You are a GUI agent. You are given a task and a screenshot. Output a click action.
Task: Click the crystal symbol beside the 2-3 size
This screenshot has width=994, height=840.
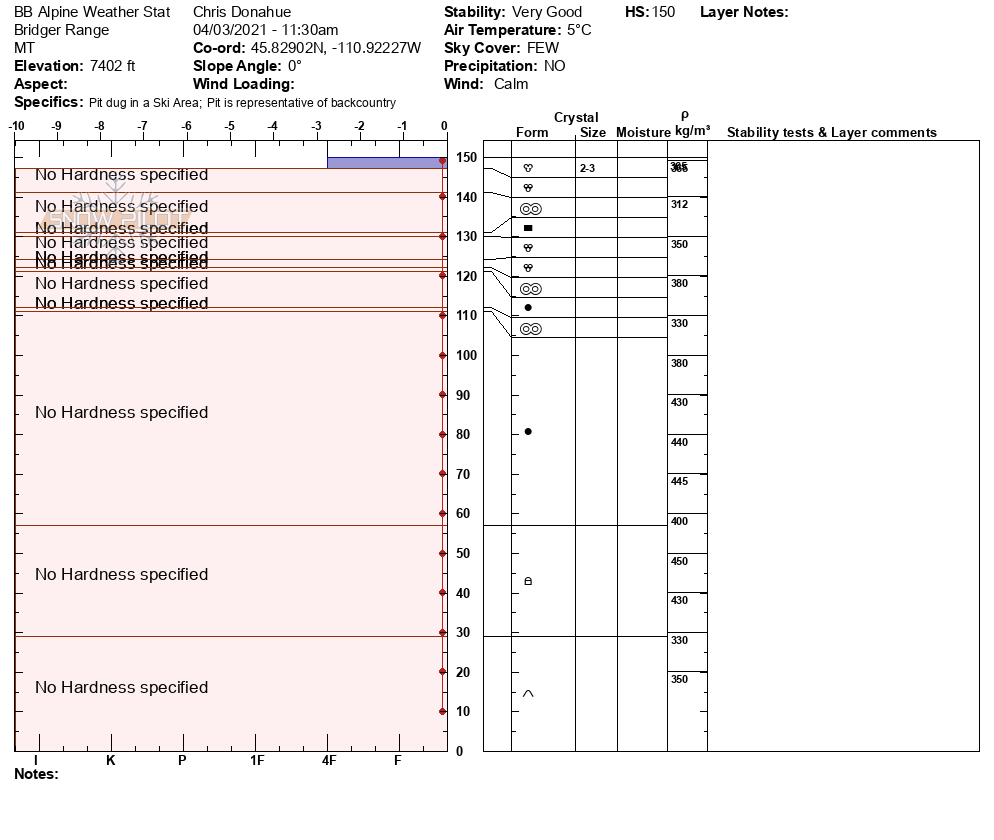pos(528,169)
